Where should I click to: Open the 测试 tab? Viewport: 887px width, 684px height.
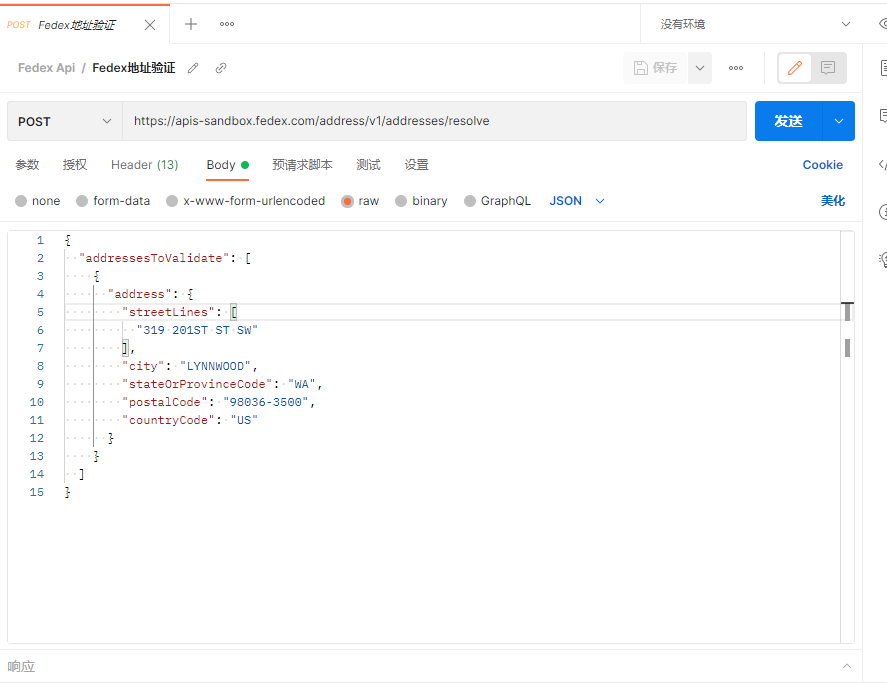pyautogui.click(x=368, y=165)
